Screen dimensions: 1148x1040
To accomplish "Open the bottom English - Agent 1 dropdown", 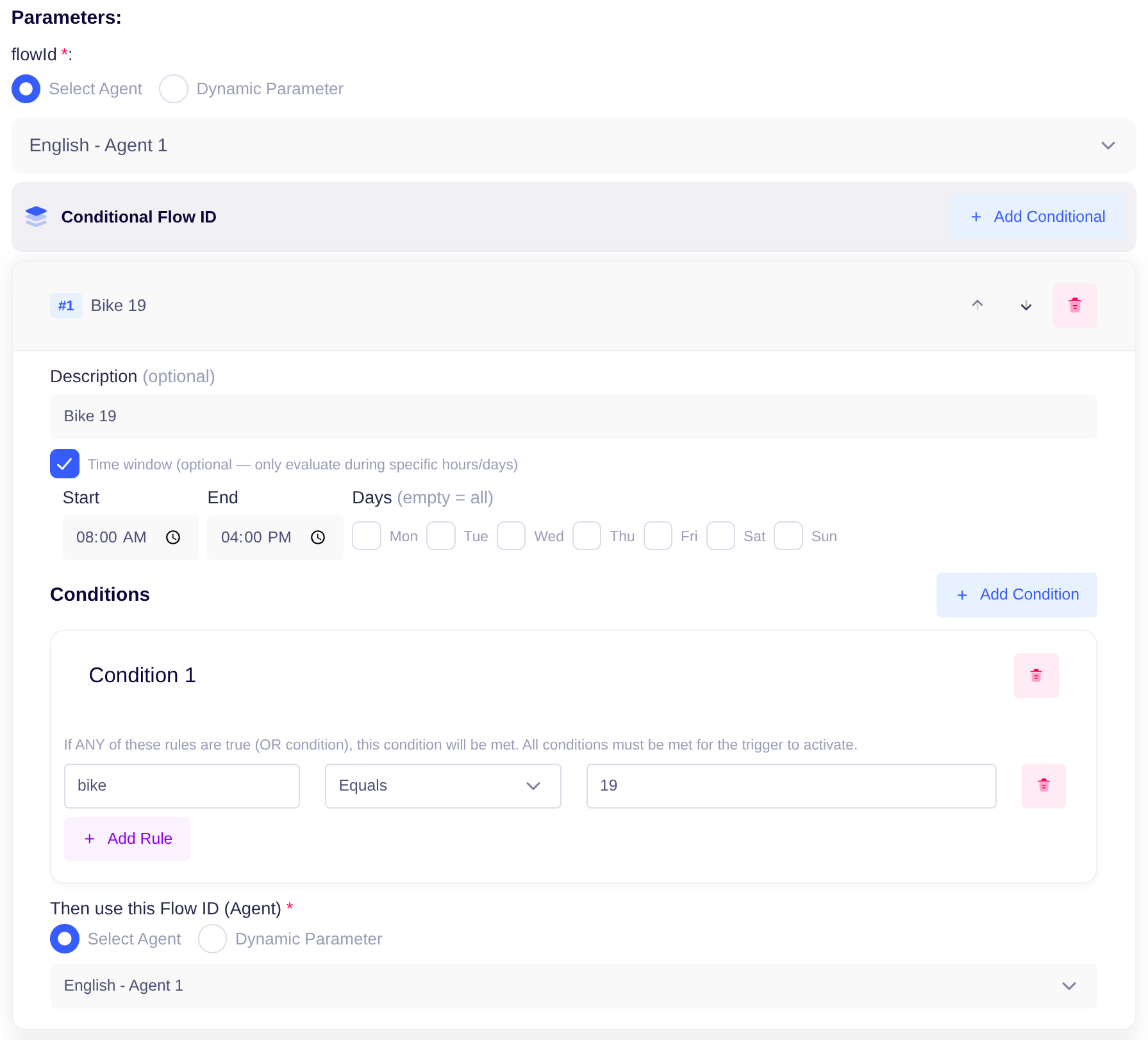I will (574, 986).
